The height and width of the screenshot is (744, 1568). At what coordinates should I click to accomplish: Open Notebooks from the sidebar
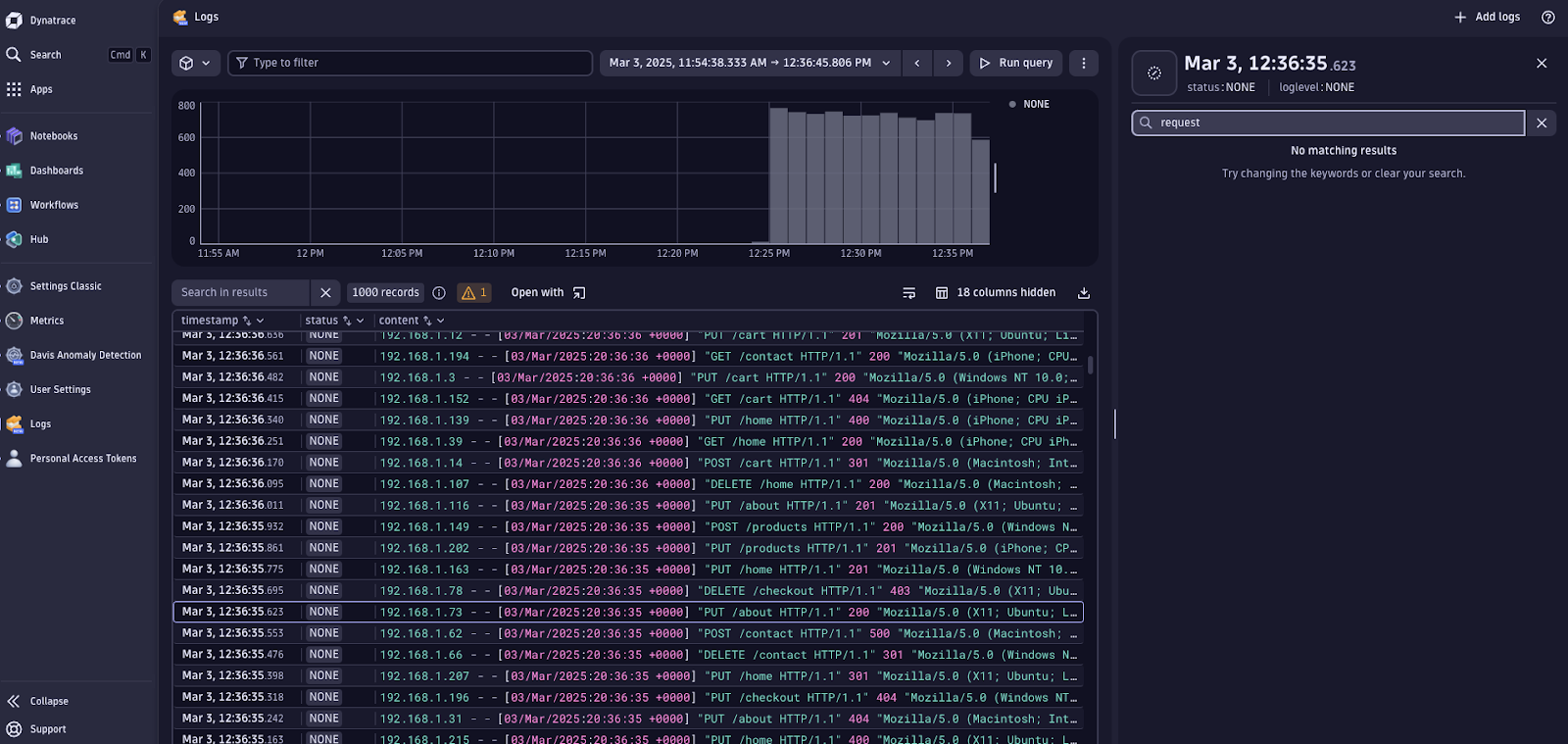54,136
